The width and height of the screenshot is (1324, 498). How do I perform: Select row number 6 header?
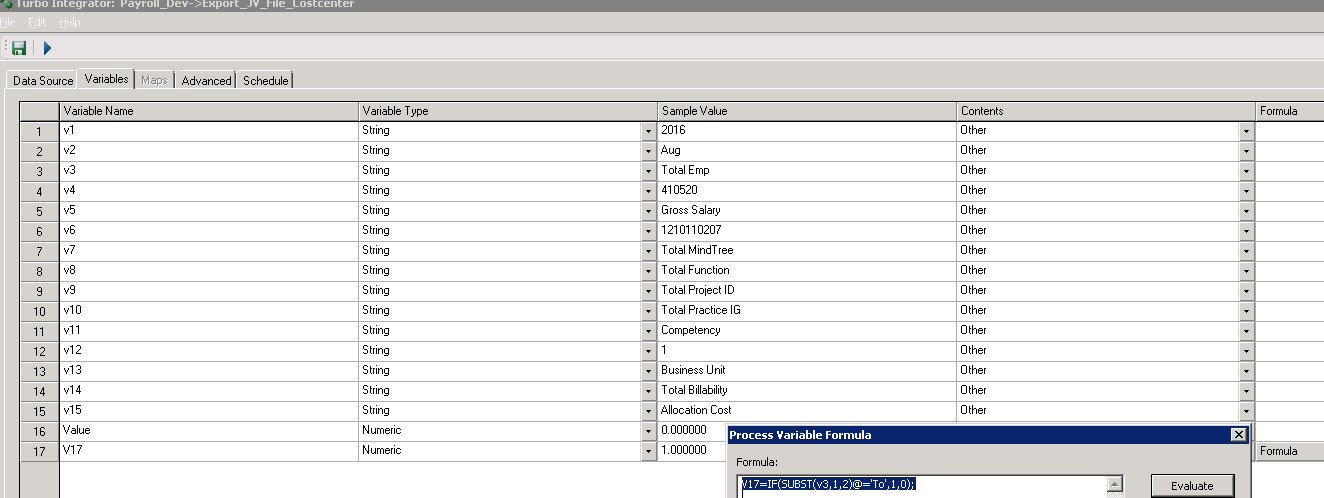(x=39, y=231)
